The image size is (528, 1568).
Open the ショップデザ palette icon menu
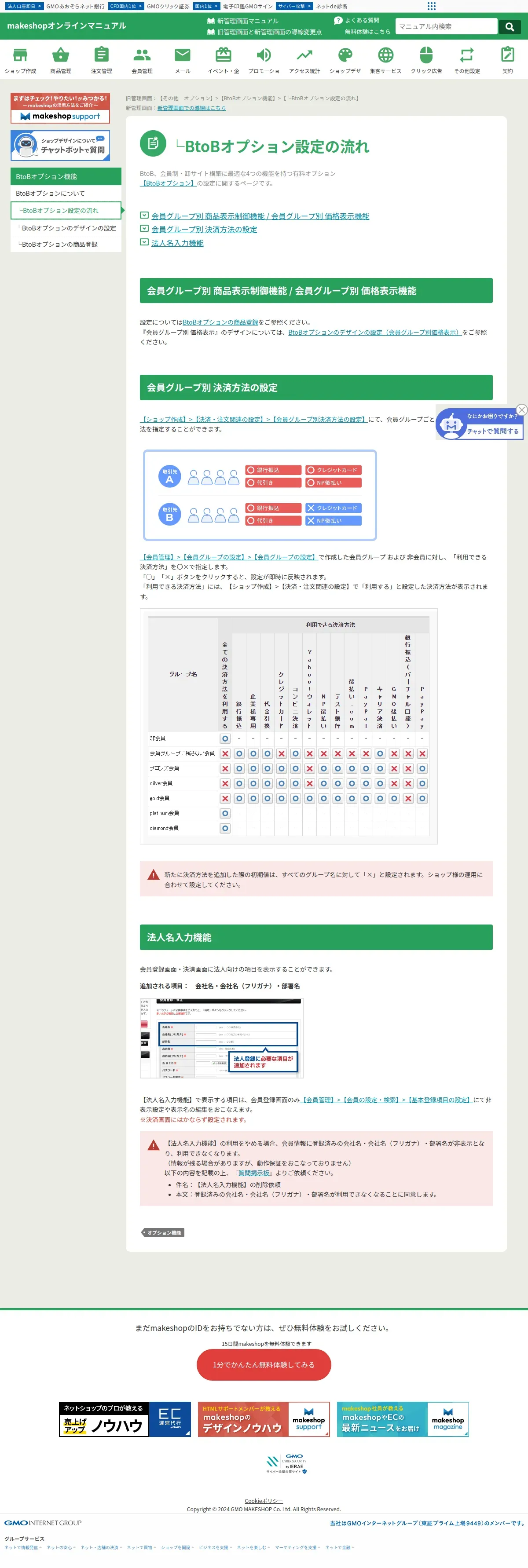click(345, 60)
